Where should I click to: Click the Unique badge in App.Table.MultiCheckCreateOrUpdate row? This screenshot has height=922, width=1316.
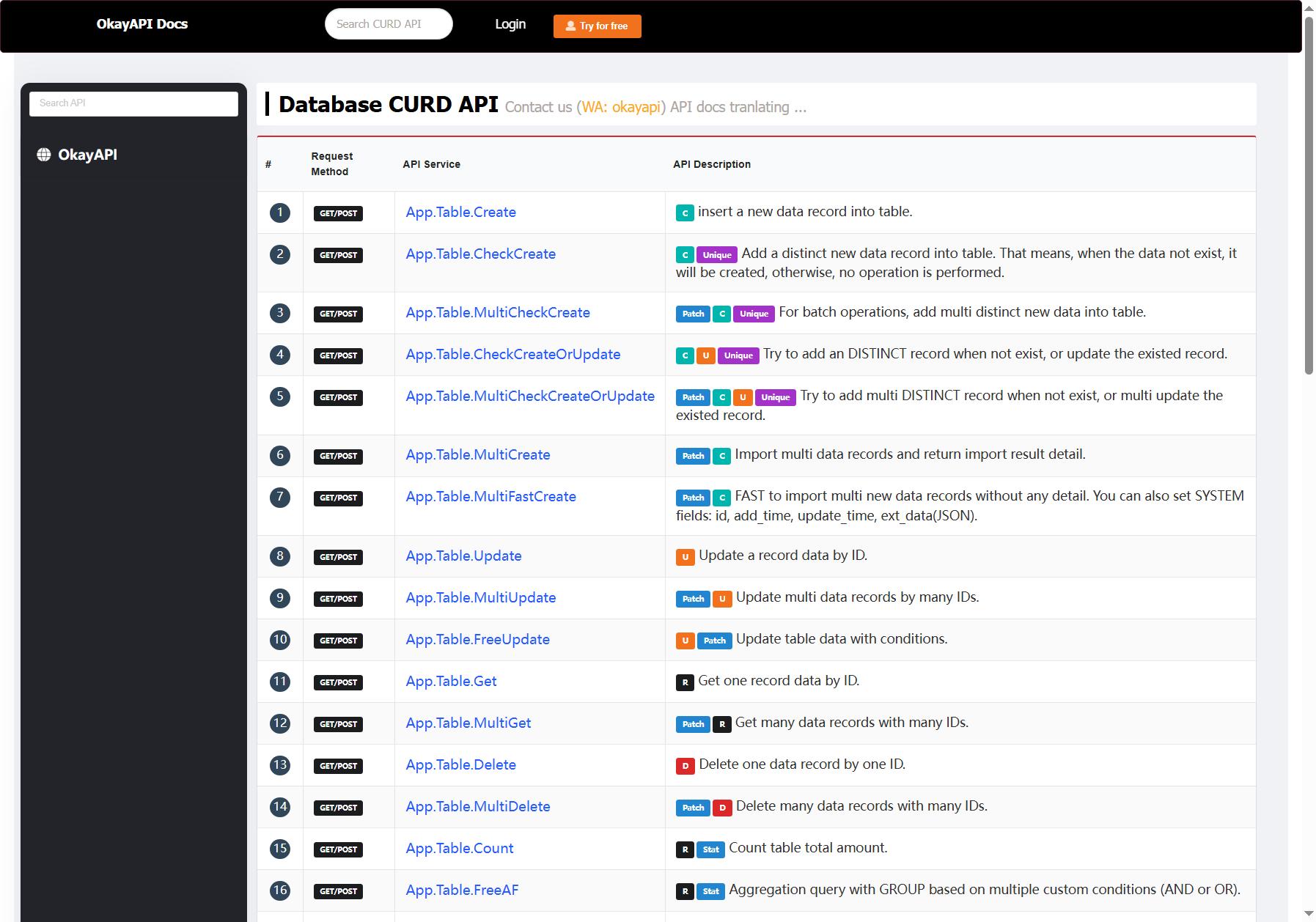[776, 397]
